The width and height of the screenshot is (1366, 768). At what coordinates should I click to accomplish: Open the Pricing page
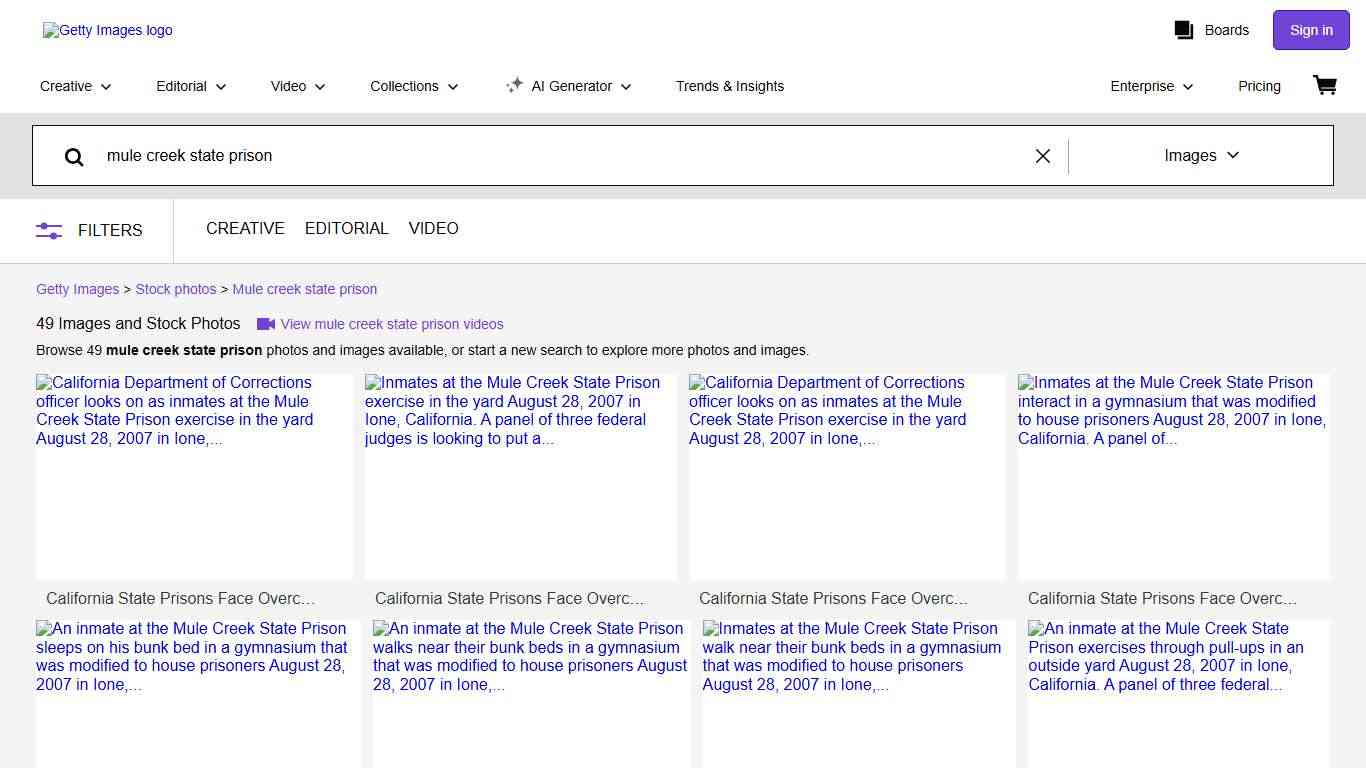[x=1259, y=86]
